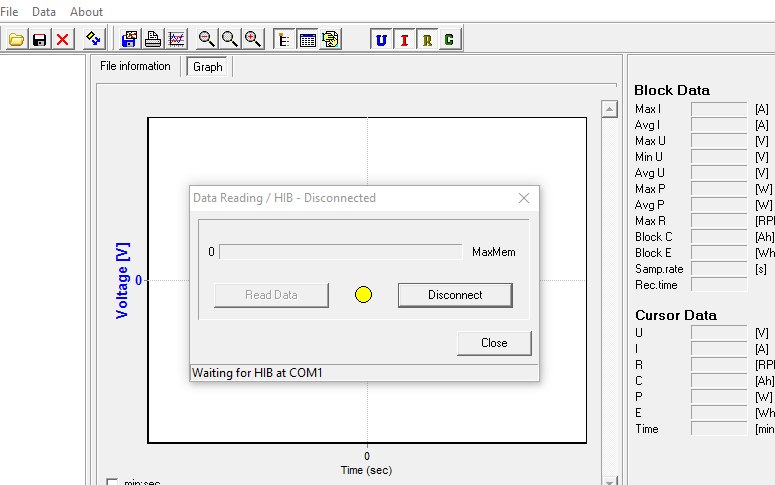Enable the min:sec checkbox
Viewport: 775px width, 485px height.
[112, 481]
